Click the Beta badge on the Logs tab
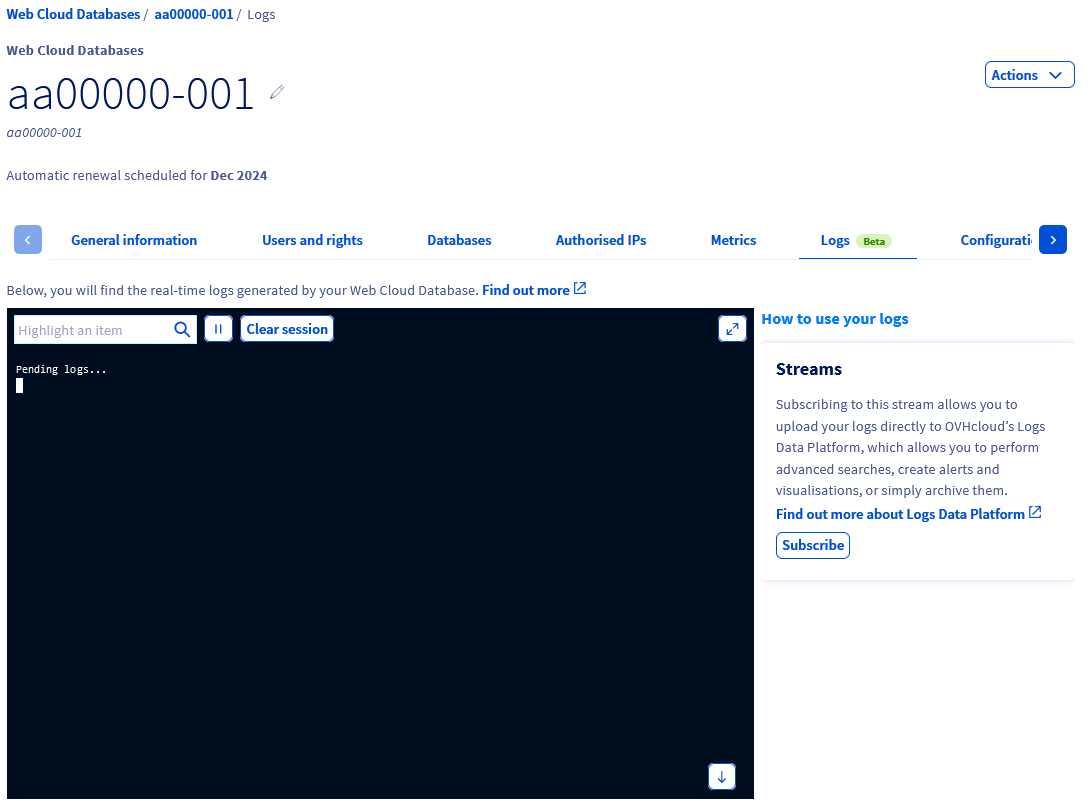 click(x=873, y=240)
